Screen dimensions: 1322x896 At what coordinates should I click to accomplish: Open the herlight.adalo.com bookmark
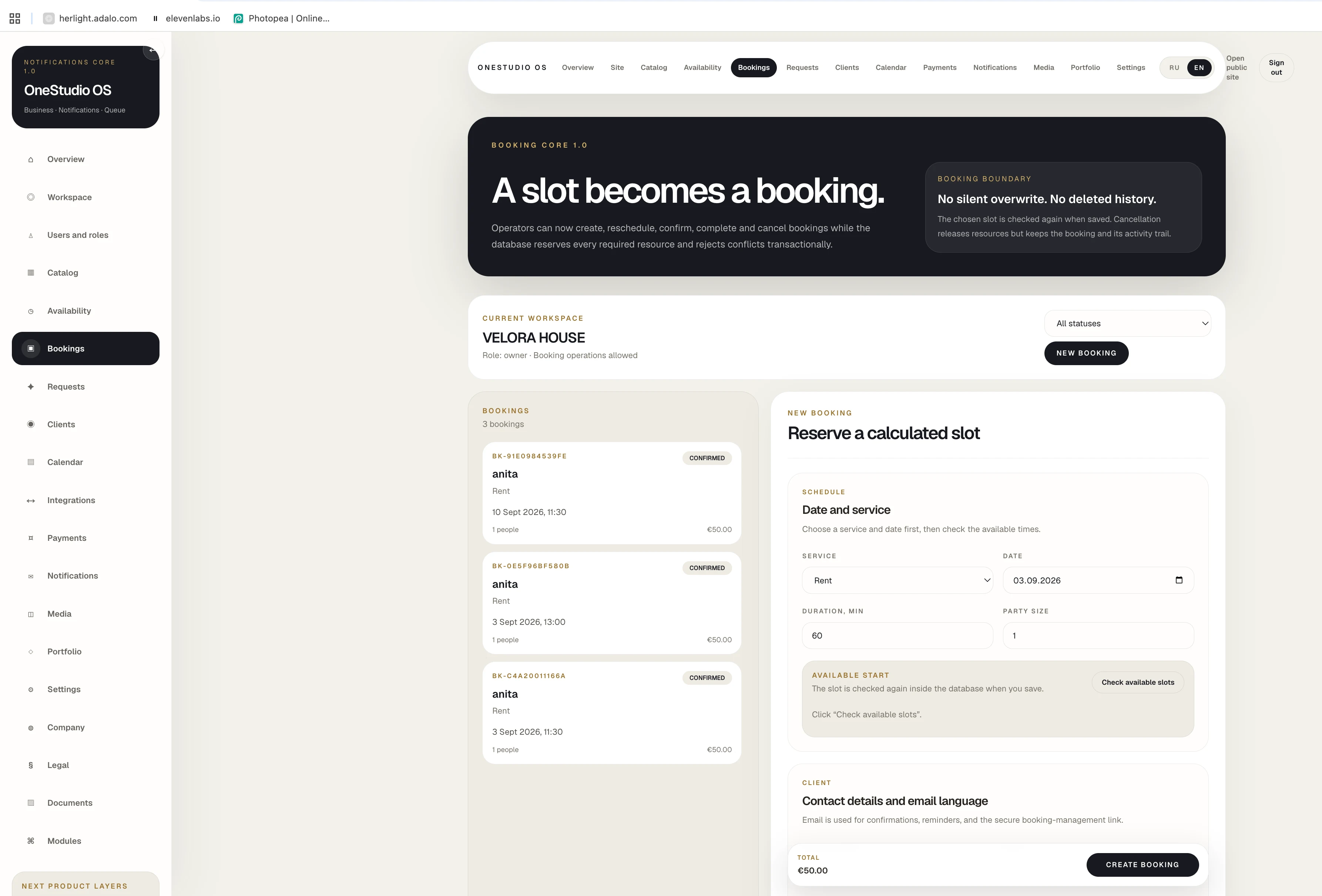point(90,18)
